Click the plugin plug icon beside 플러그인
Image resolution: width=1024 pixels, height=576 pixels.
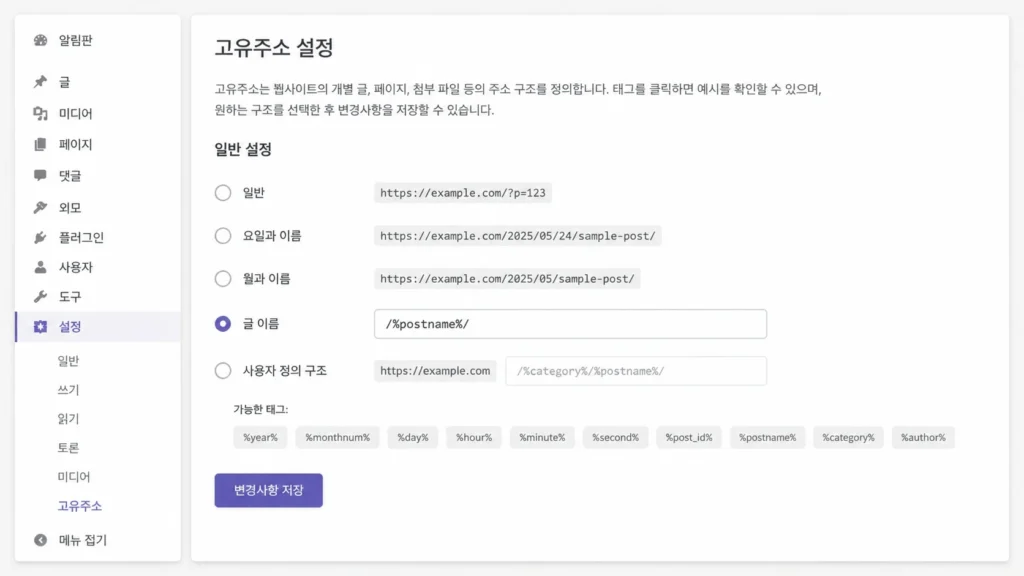click(40, 238)
